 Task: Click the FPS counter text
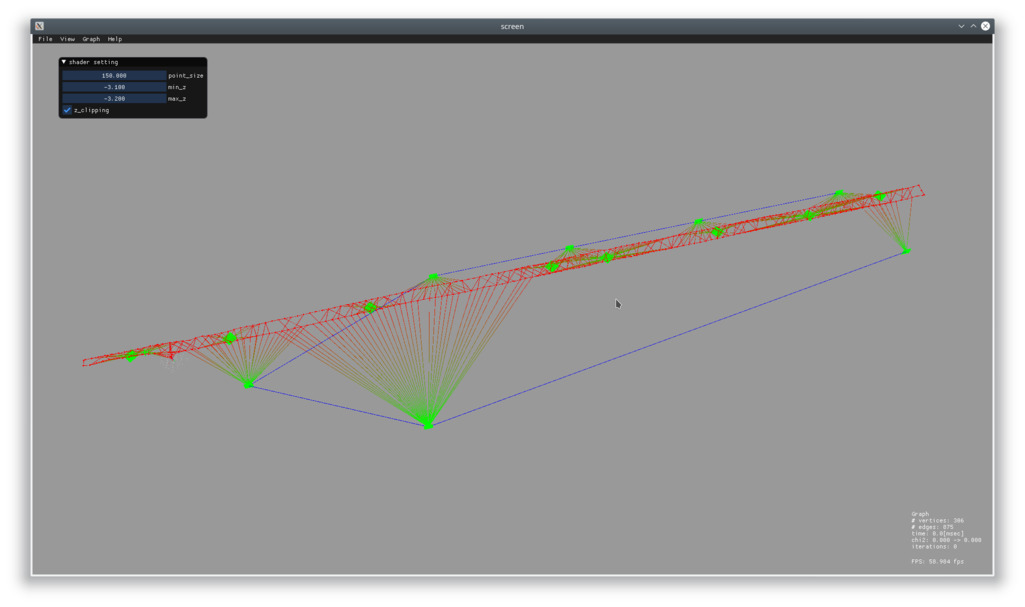[x=937, y=562]
